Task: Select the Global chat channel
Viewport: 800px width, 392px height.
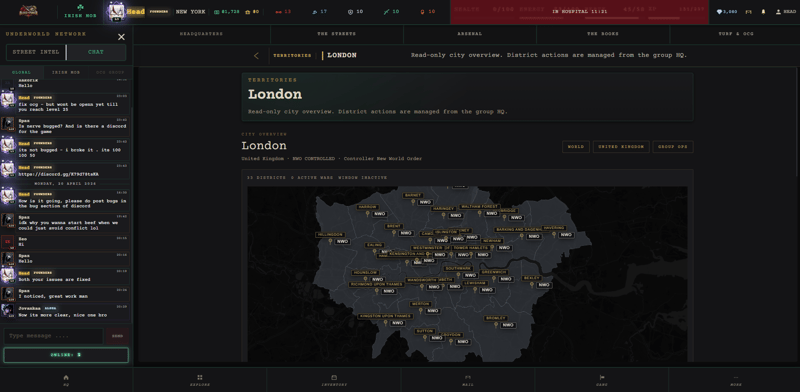Action: pyautogui.click(x=22, y=72)
